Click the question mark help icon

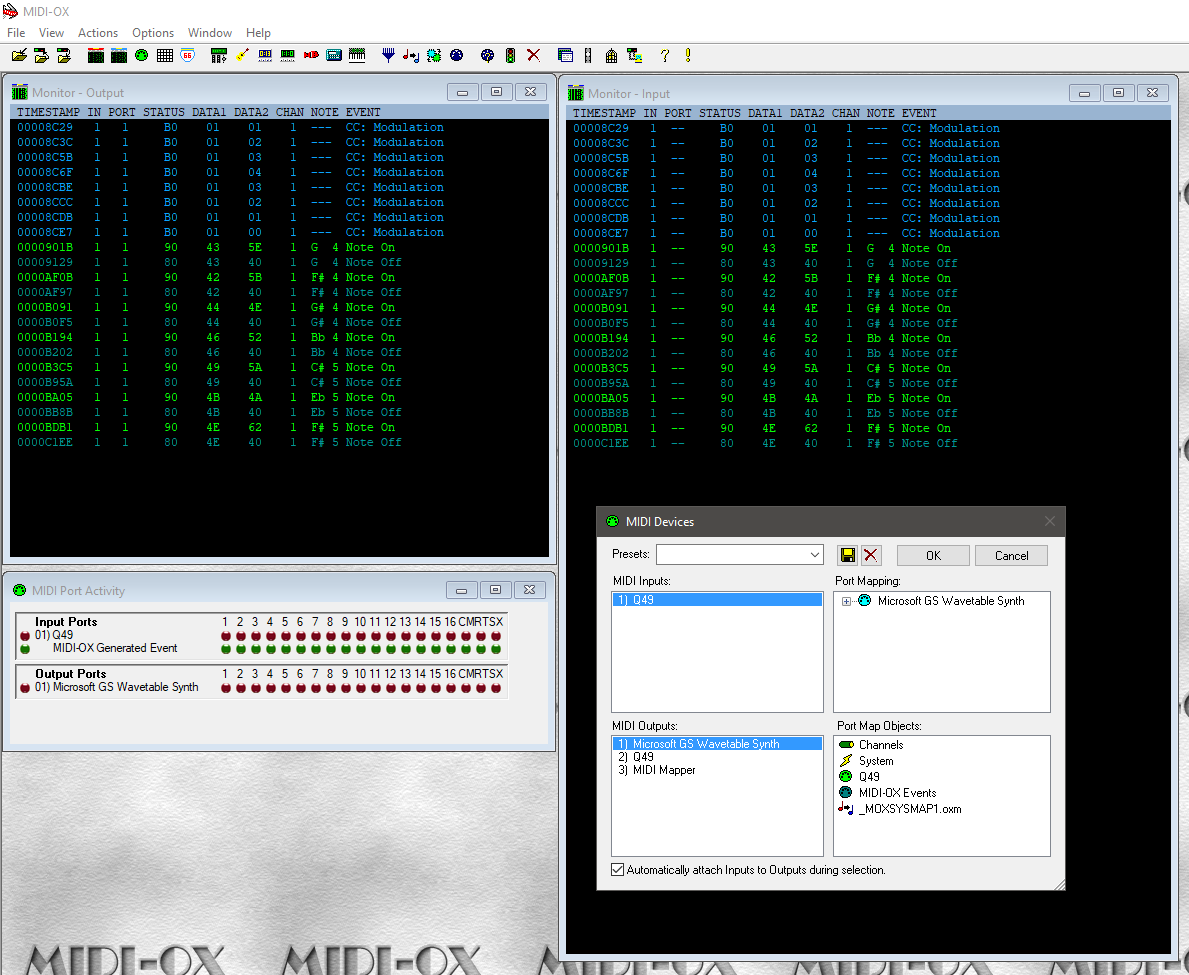(x=663, y=56)
